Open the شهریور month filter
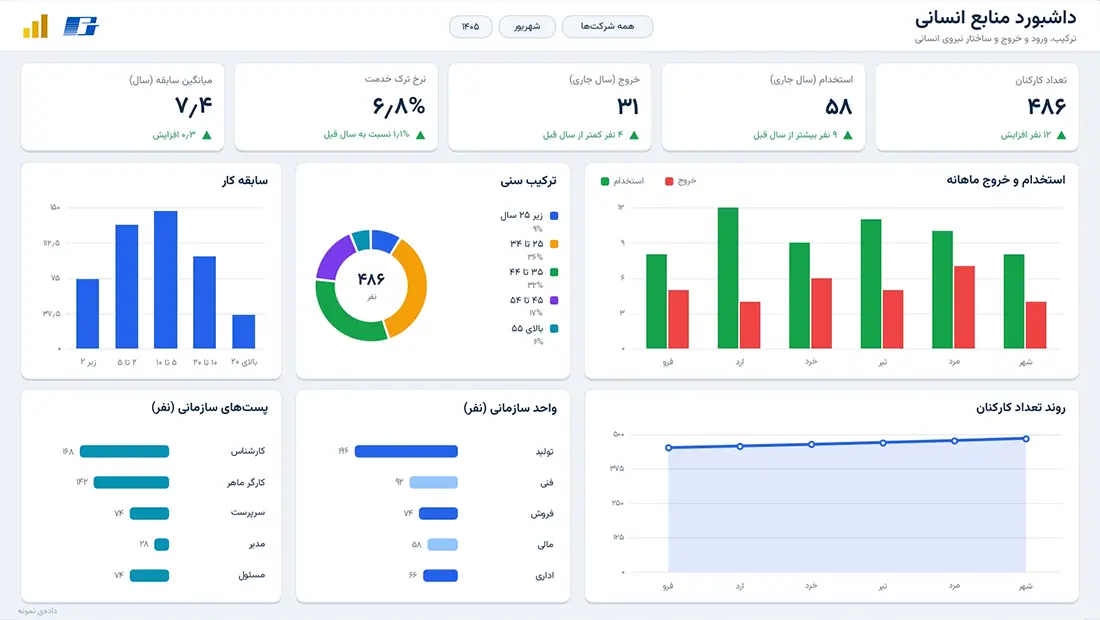 coord(527,27)
